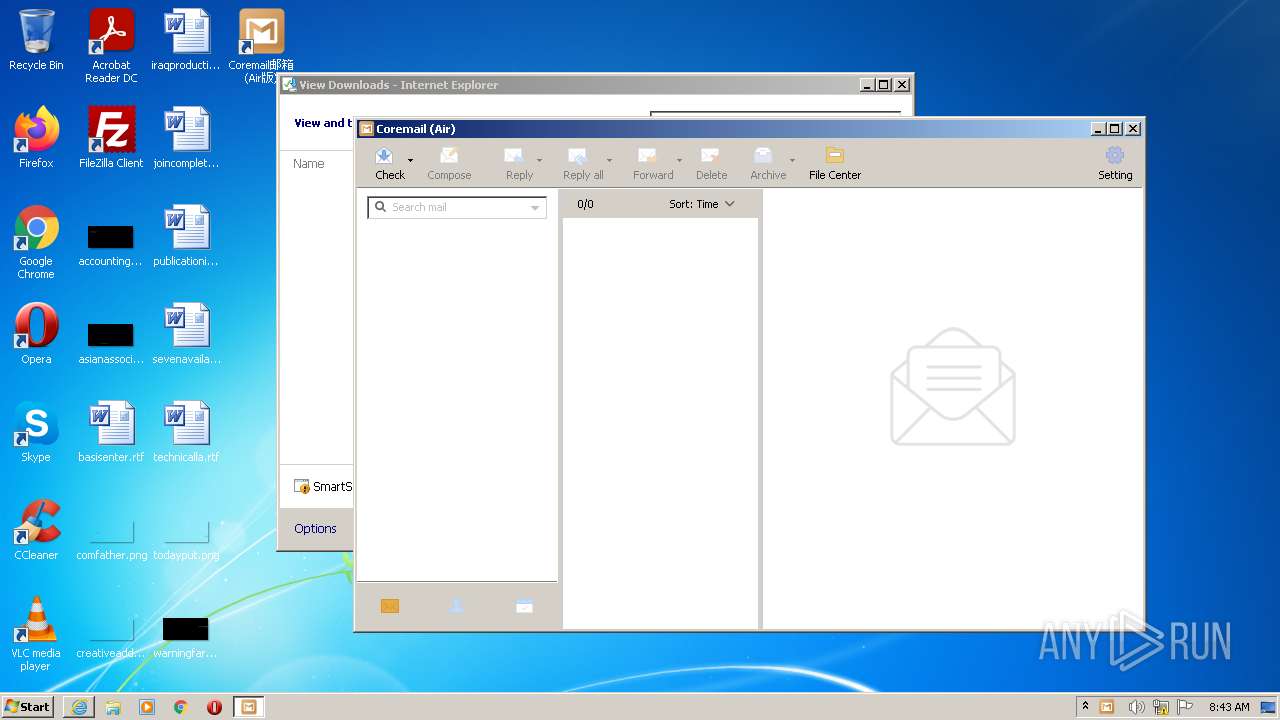This screenshot has height=720, width=1280.
Task: Select the iraqproducti document icon
Action: (x=186, y=41)
